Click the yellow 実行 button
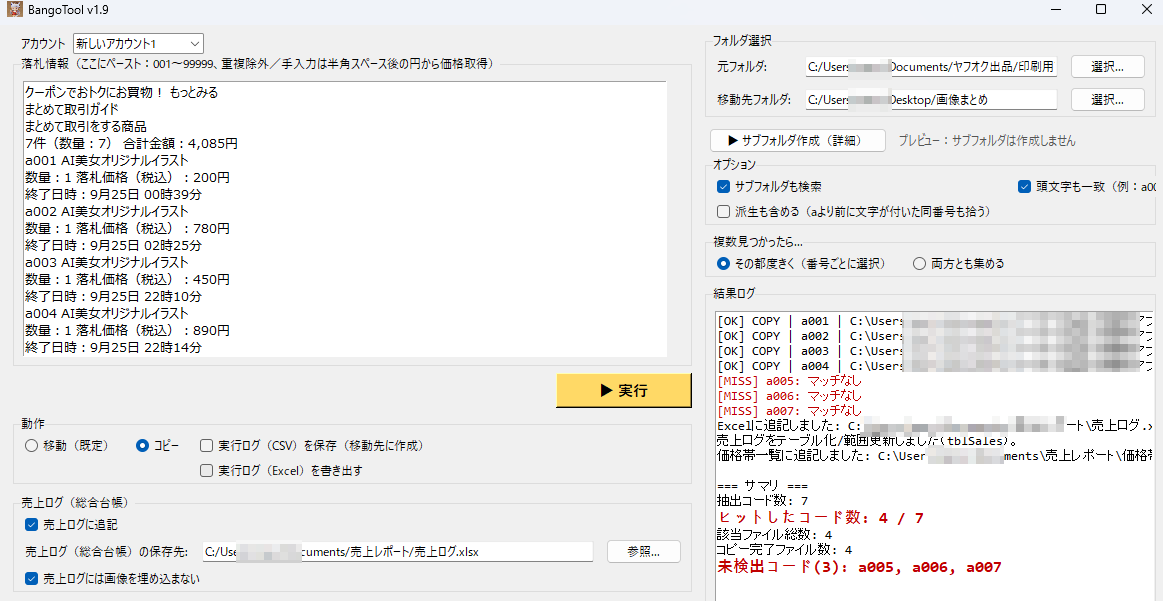Screen dimensions: 1163x601 pyautogui.click(x=623, y=391)
